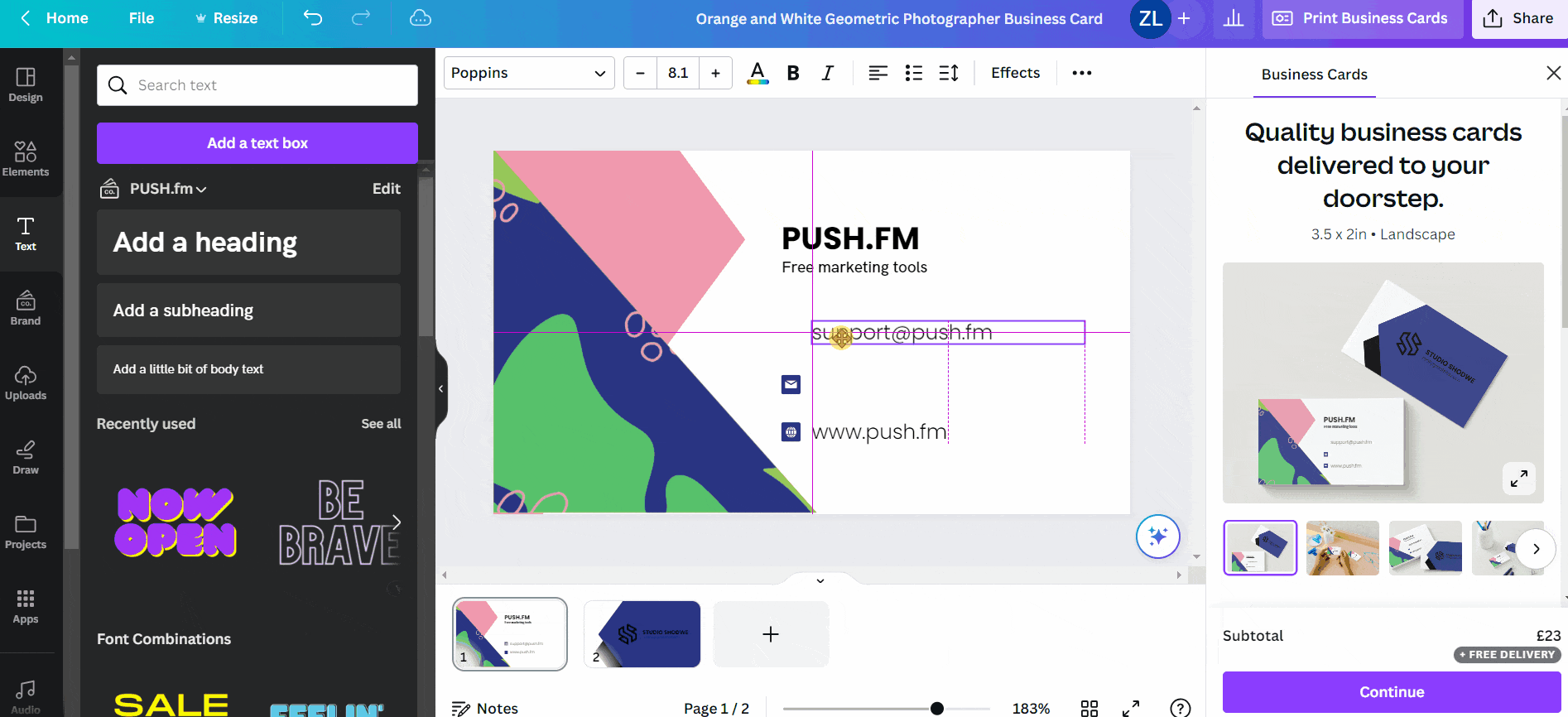Toggle italic formatting

[x=827, y=73]
